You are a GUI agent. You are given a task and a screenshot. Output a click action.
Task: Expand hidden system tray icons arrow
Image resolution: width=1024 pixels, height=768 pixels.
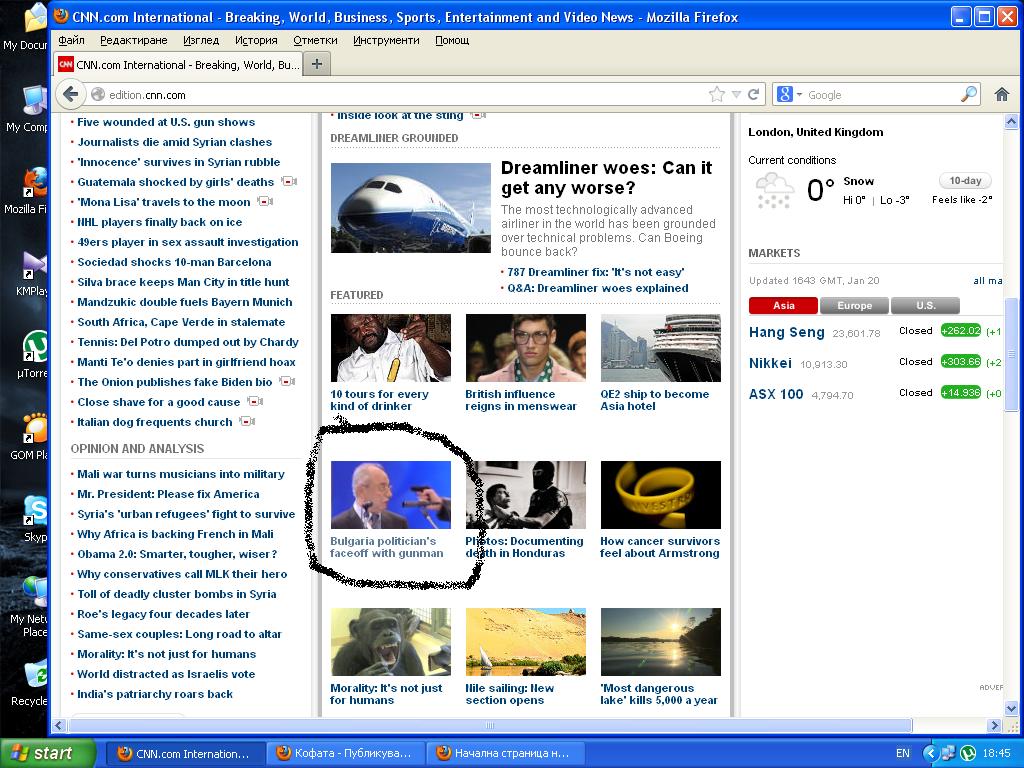931,753
